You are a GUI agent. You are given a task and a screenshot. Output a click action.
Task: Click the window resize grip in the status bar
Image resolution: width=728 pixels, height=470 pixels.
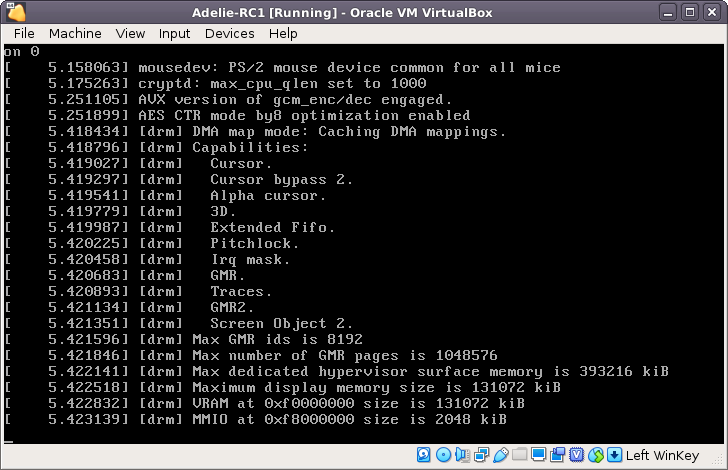click(x=717, y=459)
